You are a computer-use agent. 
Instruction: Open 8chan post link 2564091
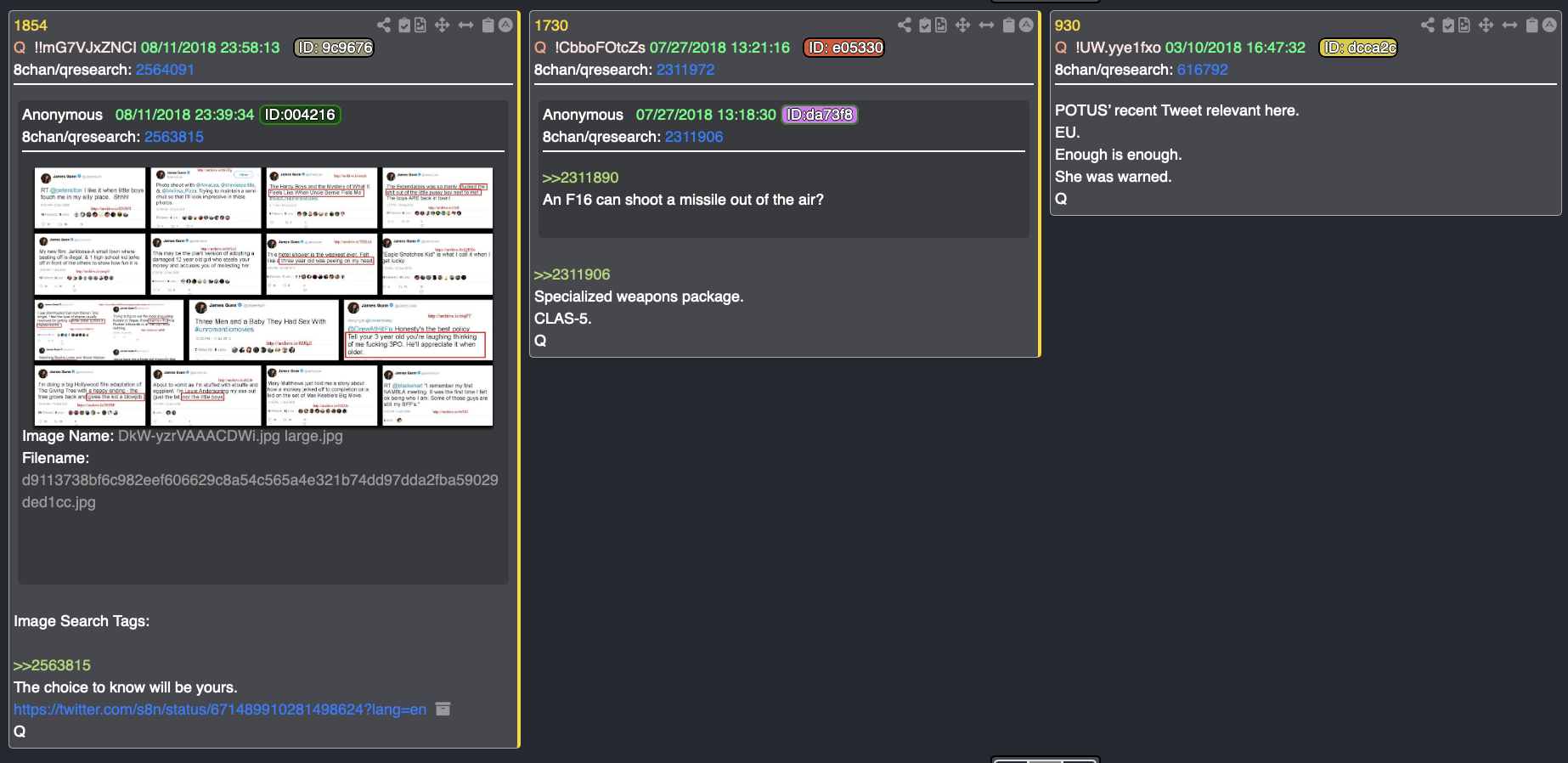point(165,70)
